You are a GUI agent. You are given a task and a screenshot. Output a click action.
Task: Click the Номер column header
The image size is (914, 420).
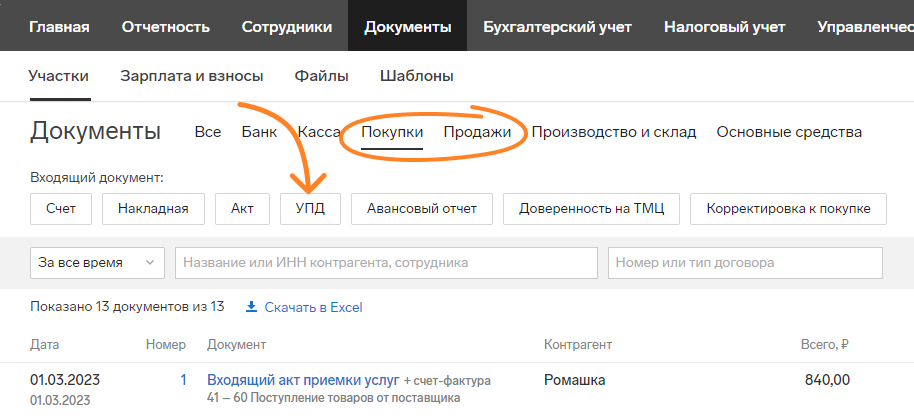click(x=166, y=345)
